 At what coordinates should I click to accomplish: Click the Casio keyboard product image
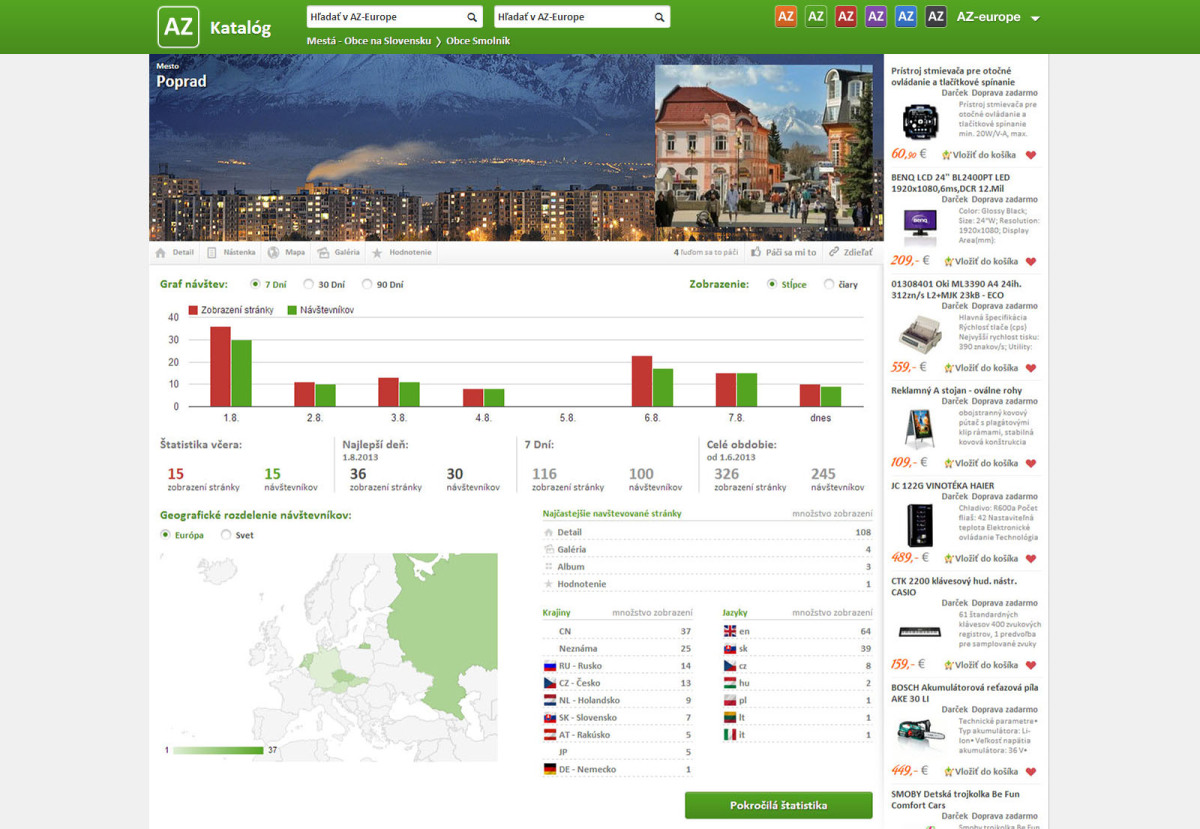(x=919, y=631)
